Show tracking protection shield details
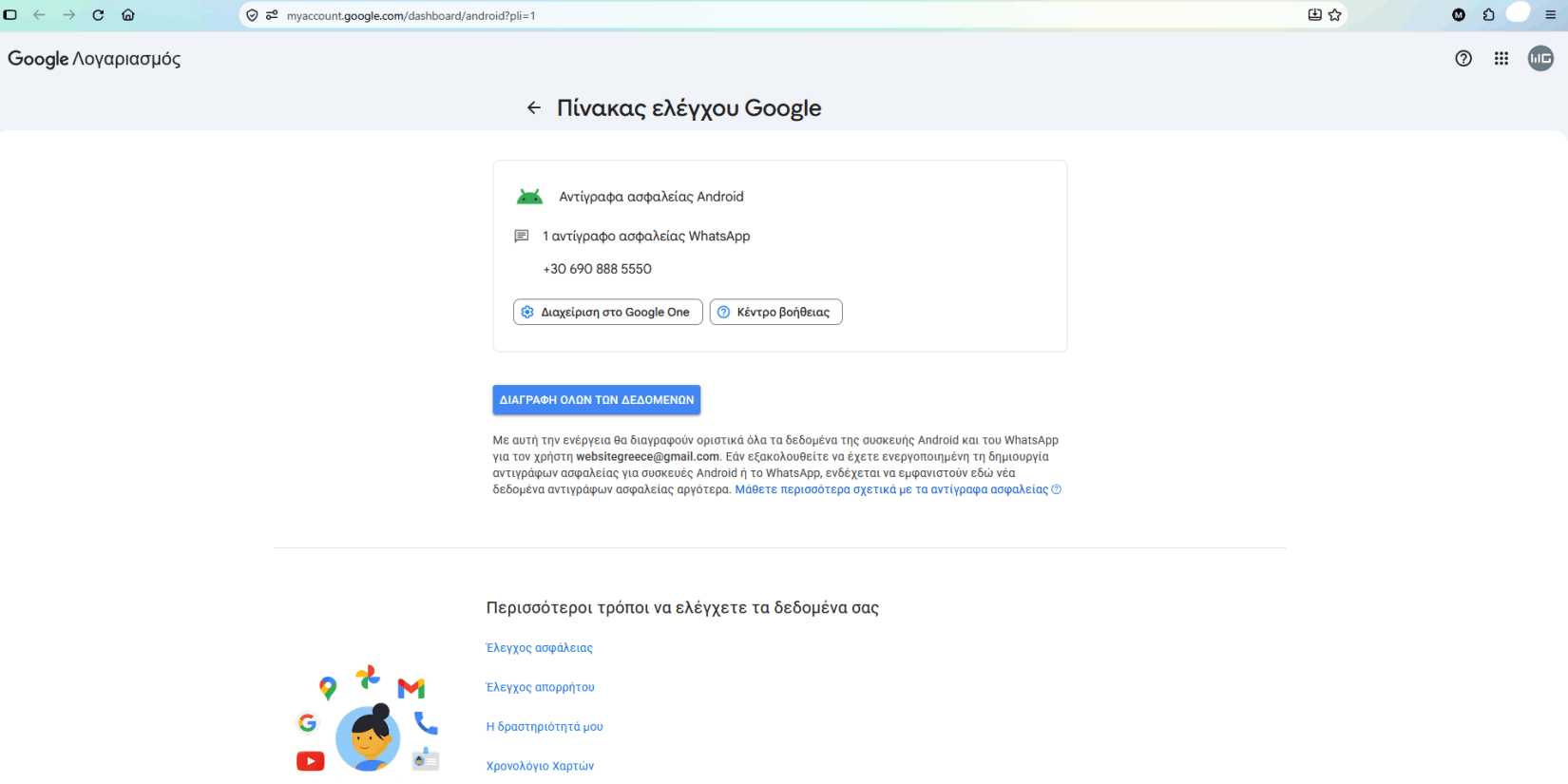 pyautogui.click(x=252, y=15)
